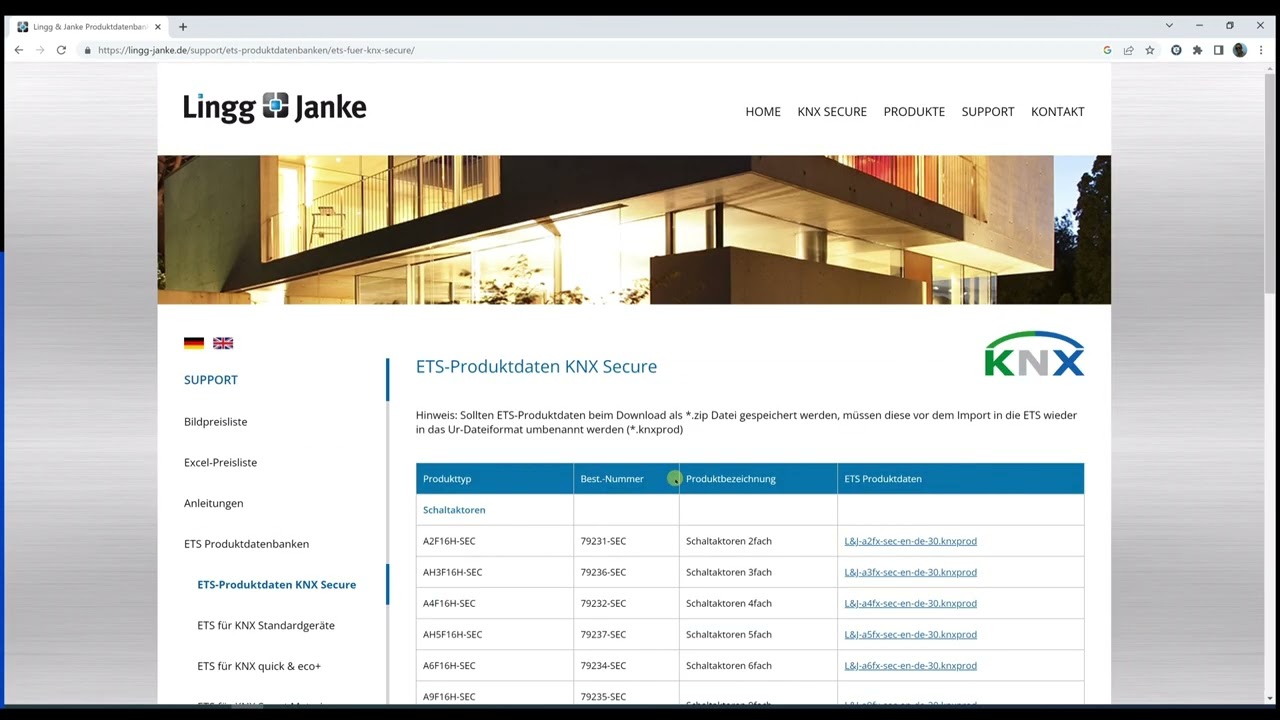Select order number 79232-SEC

tap(603, 603)
